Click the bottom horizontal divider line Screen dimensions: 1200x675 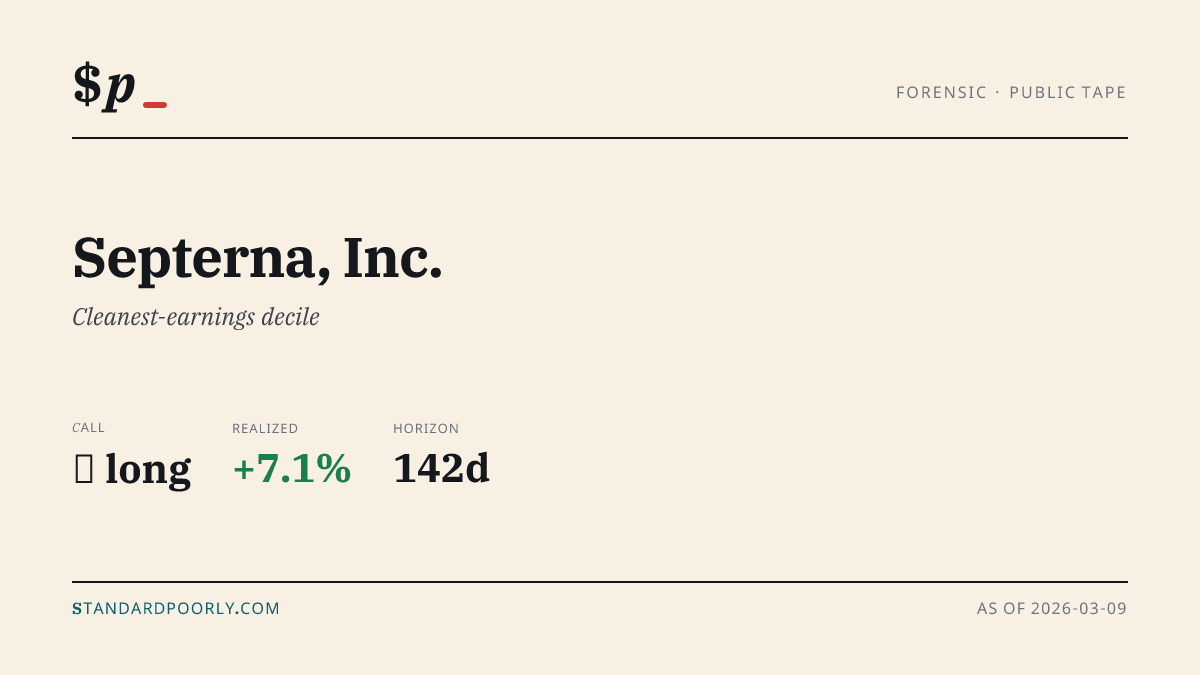point(600,581)
